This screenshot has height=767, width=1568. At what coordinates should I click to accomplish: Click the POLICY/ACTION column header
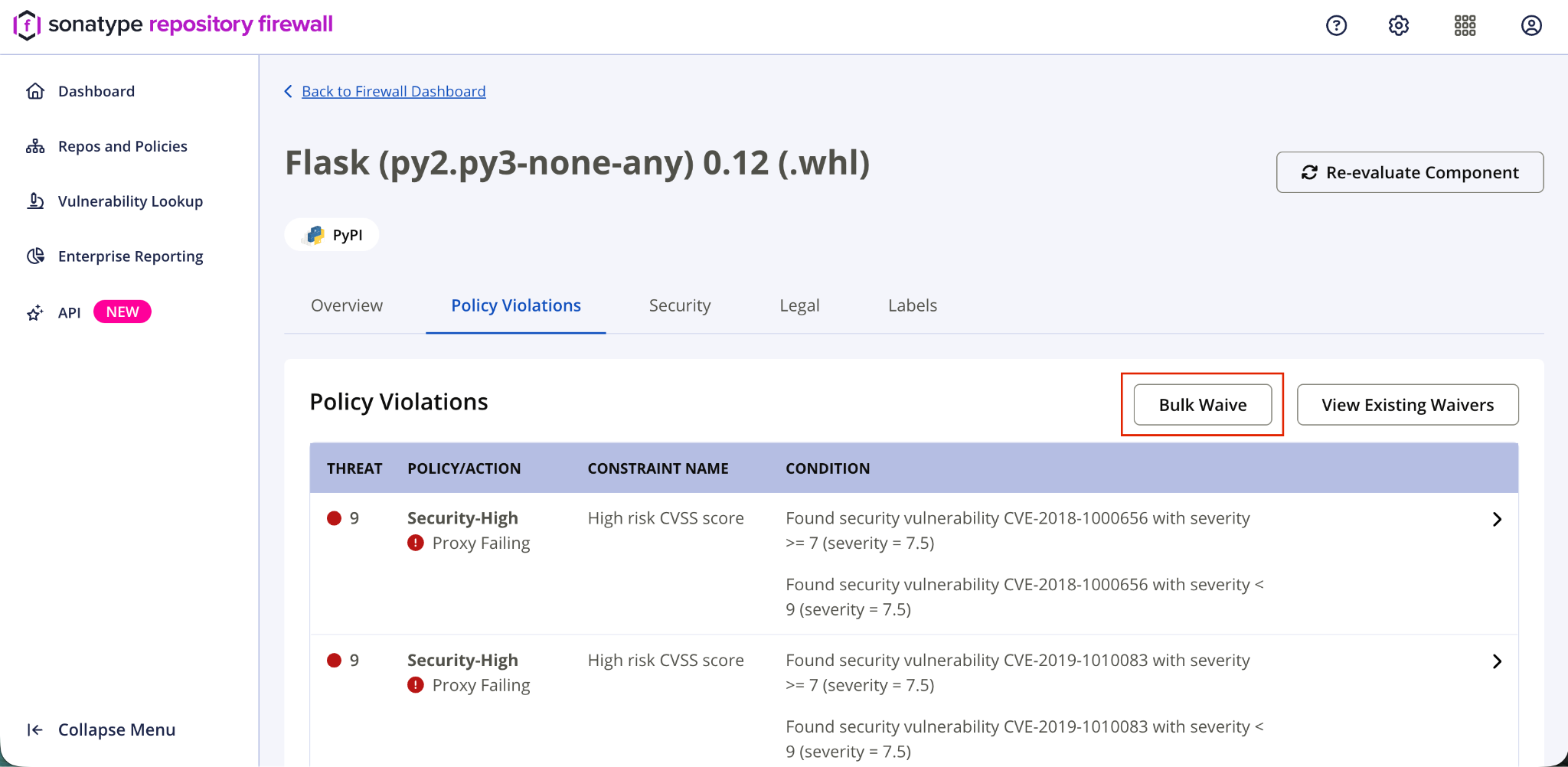point(464,468)
